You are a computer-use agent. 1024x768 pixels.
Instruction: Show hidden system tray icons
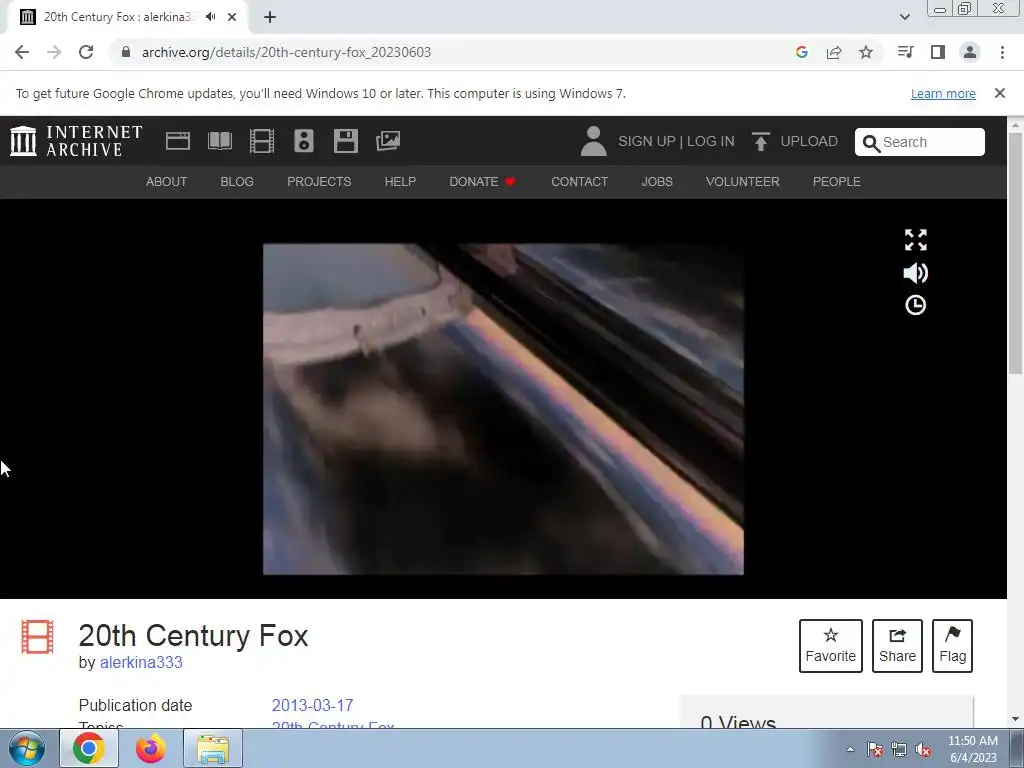click(x=850, y=750)
